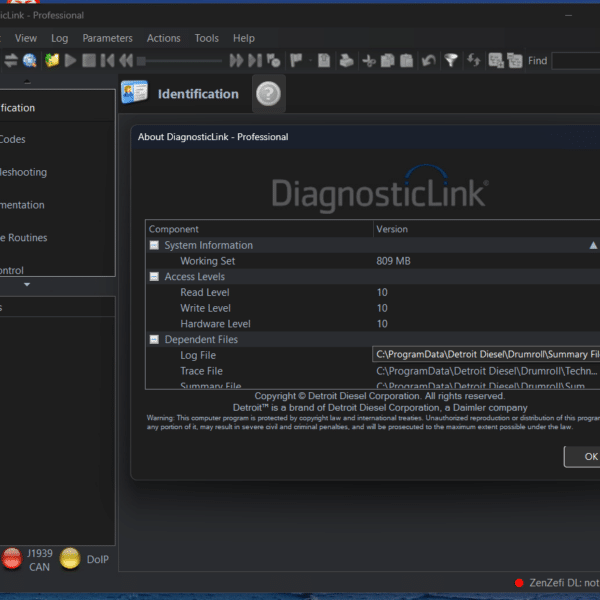The width and height of the screenshot is (600, 600).
Task: Click the collapse-all tree toolbar icon
Action: click(515, 60)
